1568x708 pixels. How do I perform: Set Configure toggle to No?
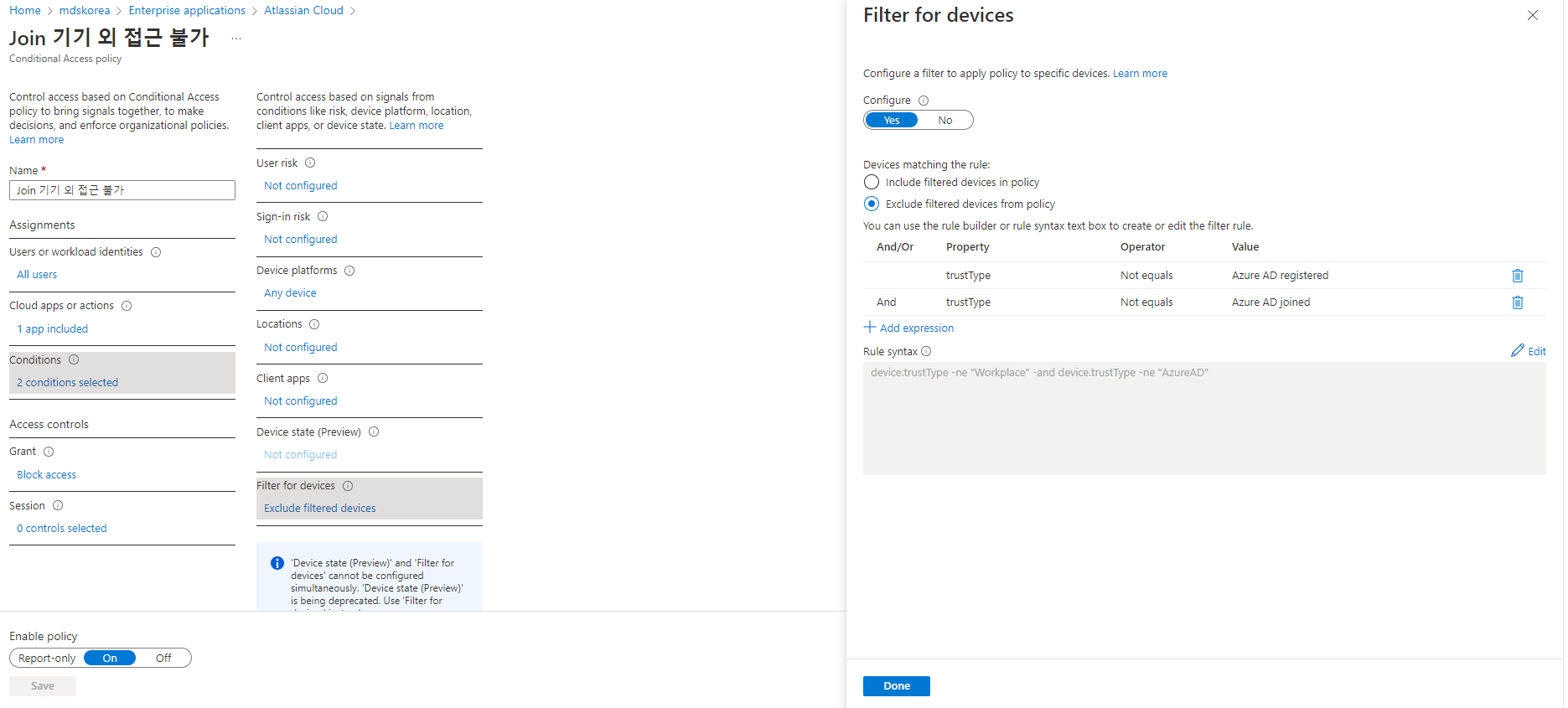(945, 121)
